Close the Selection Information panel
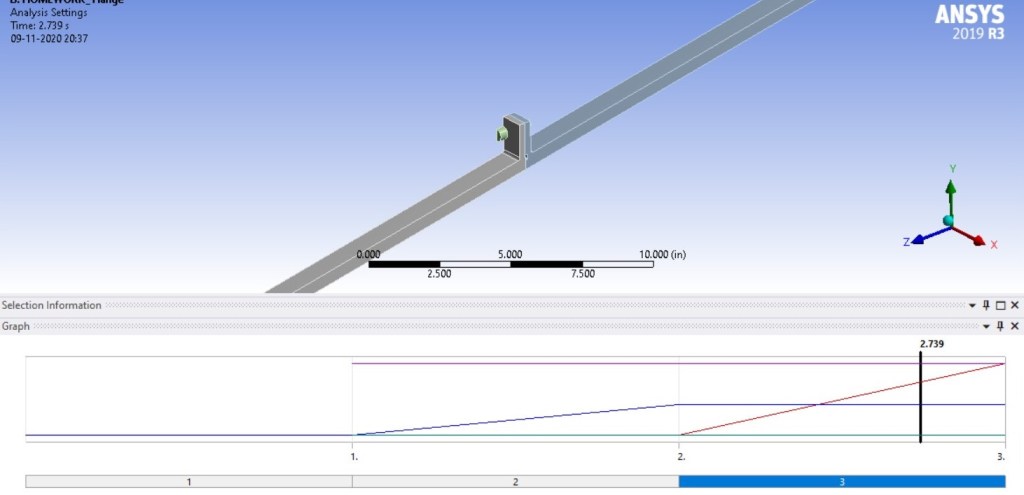The height and width of the screenshot is (495, 1024). [1015, 305]
